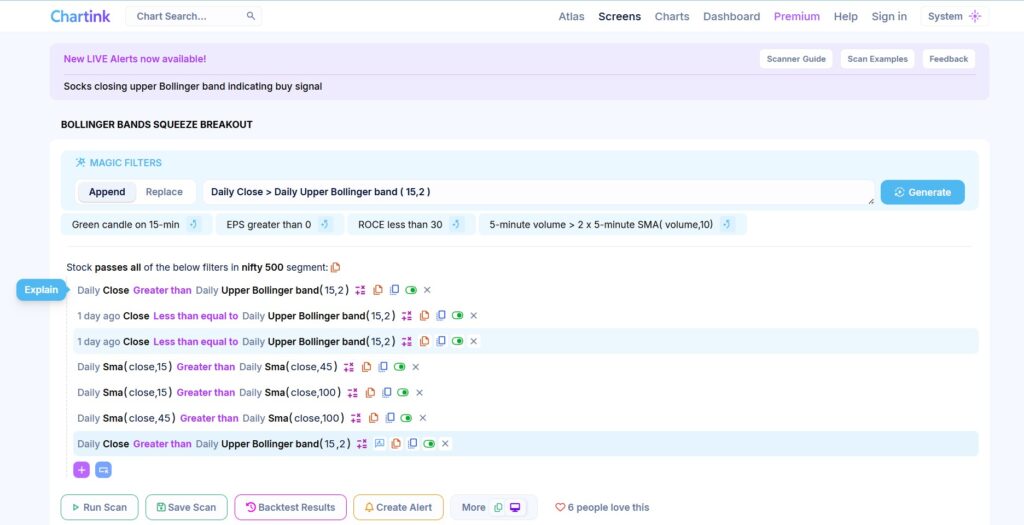Click the system theme icon in top bar
This screenshot has width=1024, height=525.
975,17
